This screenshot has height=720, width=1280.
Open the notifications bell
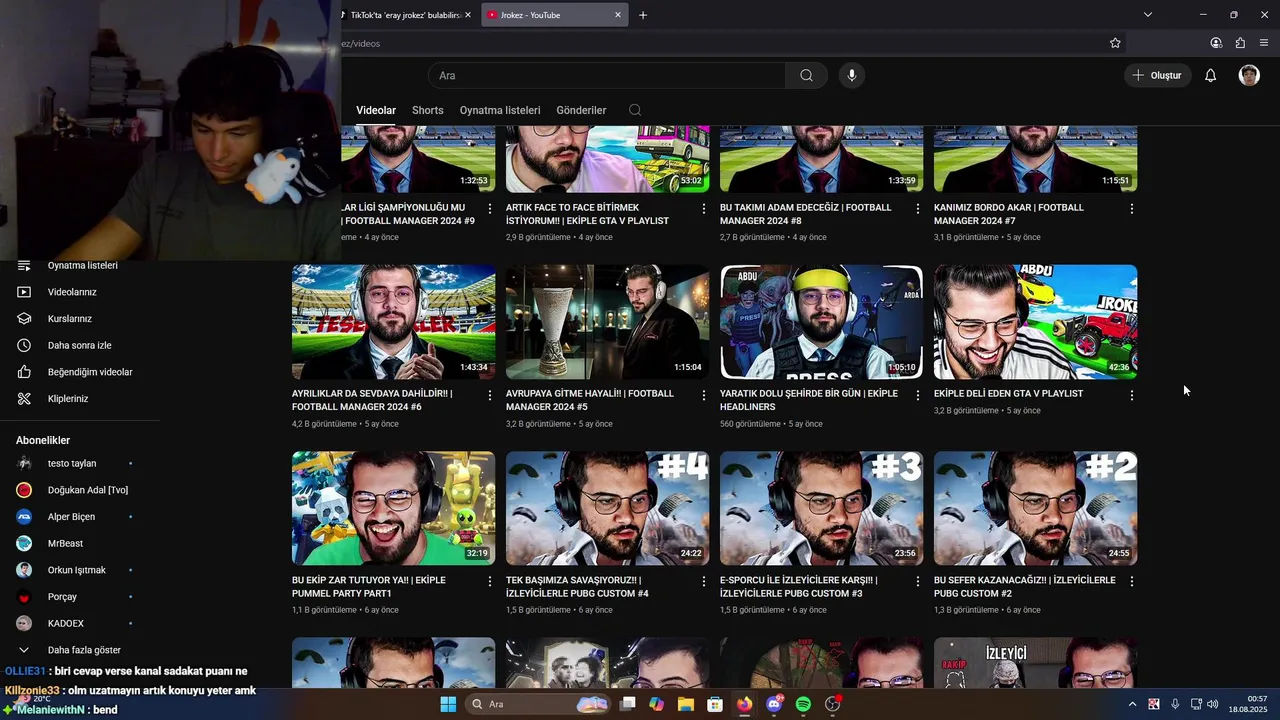coord(1210,75)
